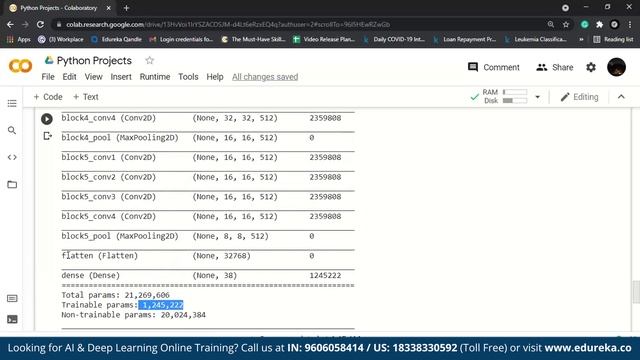Show more bookmarks with the double chevron

click(x=581, y=39)
